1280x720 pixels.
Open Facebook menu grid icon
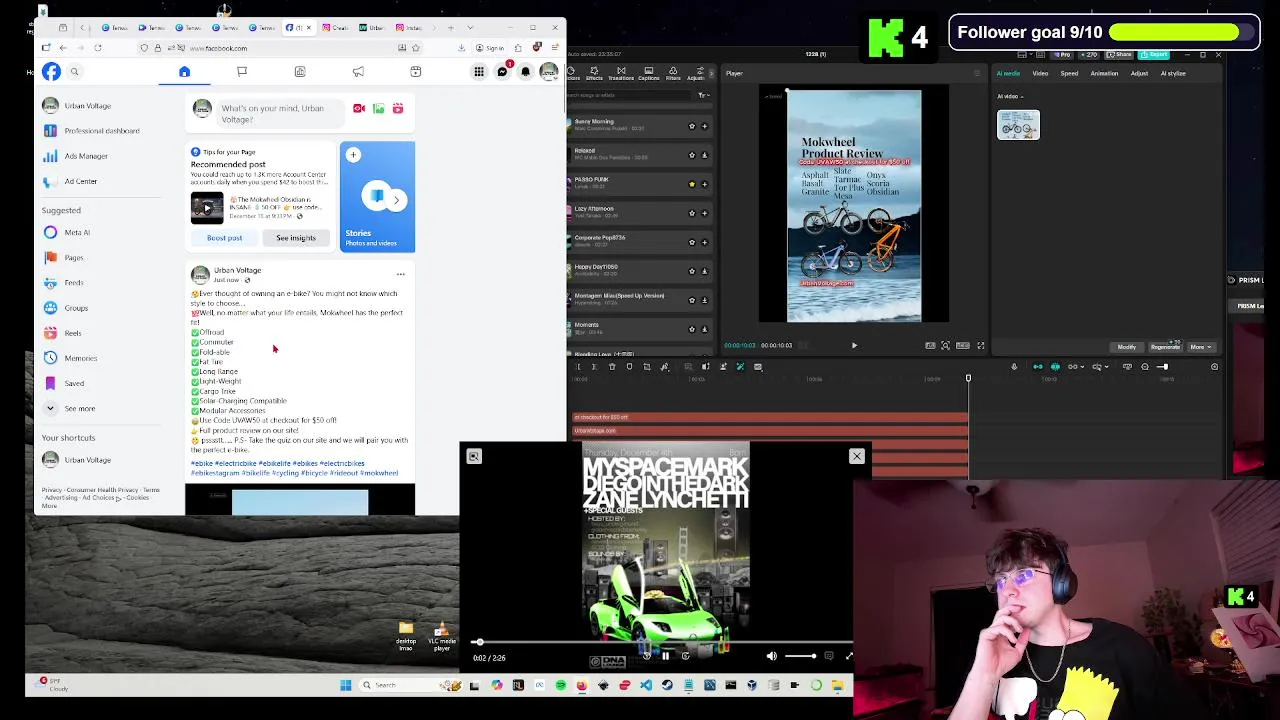479,72
